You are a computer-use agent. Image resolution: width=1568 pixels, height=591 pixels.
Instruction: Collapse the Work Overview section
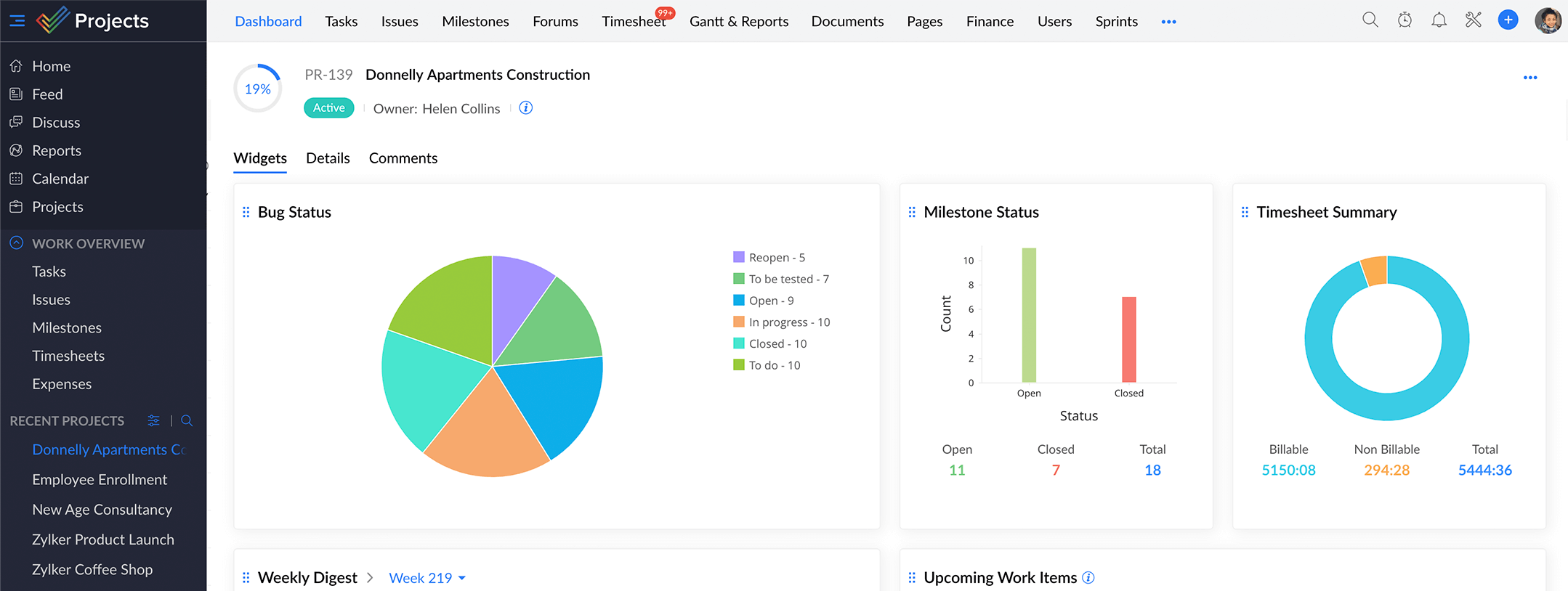click(x=16, y=243)
